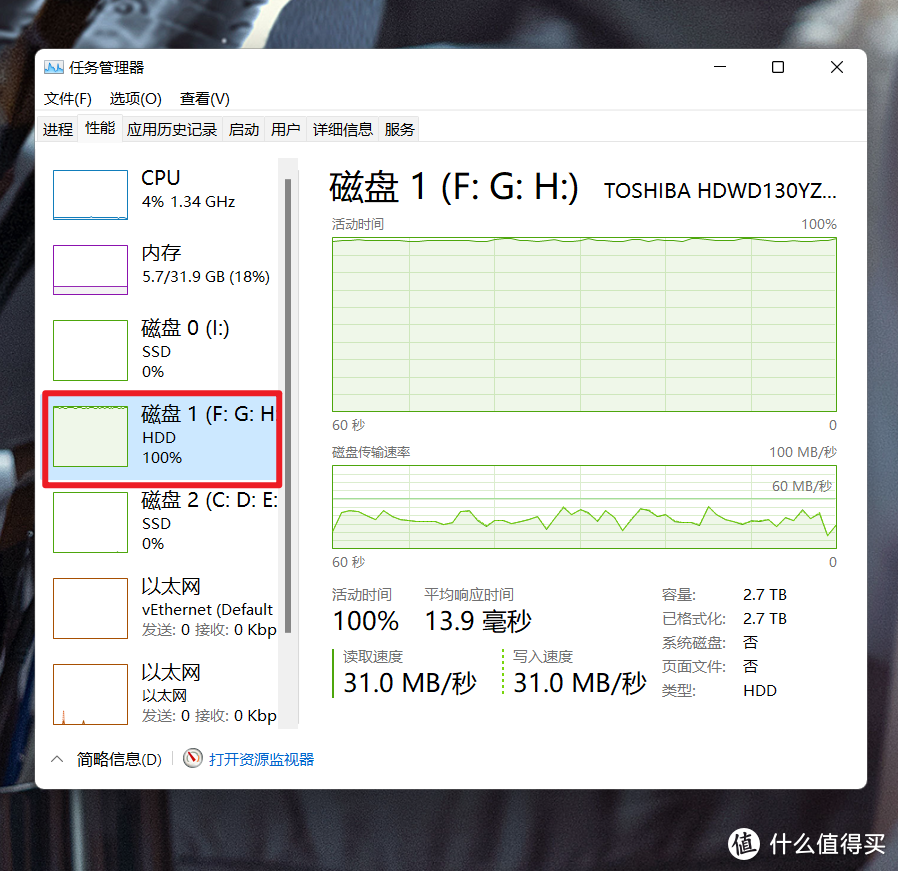Click the 磁盘传输速率 transfer rate graph

[x=584, y=508]
